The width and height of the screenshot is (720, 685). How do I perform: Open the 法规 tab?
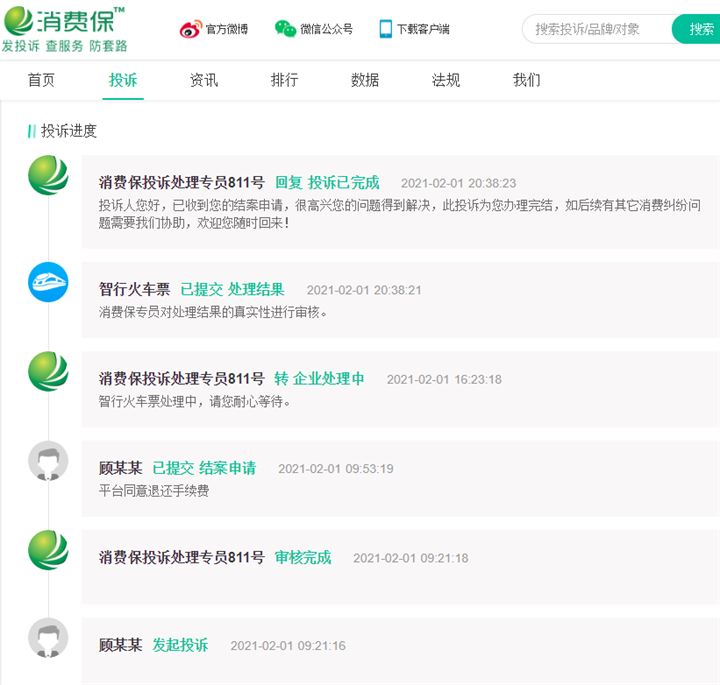(446, 80)
